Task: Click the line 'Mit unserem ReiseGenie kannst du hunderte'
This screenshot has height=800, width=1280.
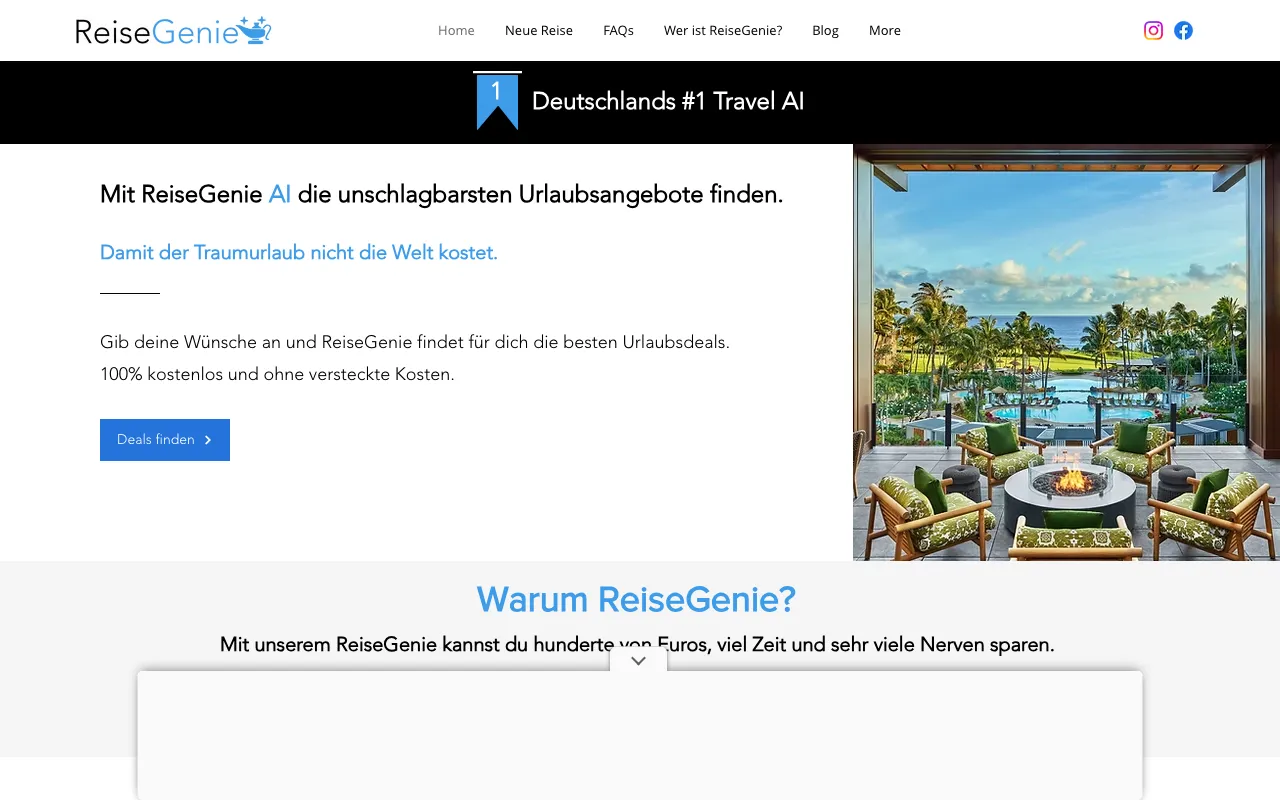Action: (x=637, y=645)
